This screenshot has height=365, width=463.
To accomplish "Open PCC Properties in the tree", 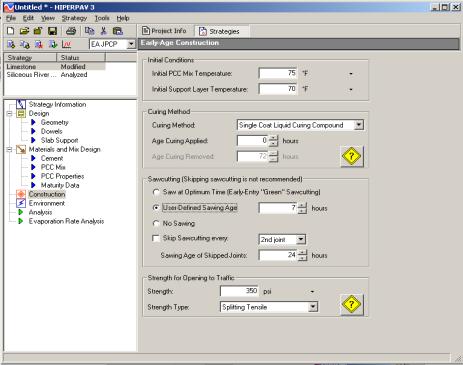I will [62, 176].
